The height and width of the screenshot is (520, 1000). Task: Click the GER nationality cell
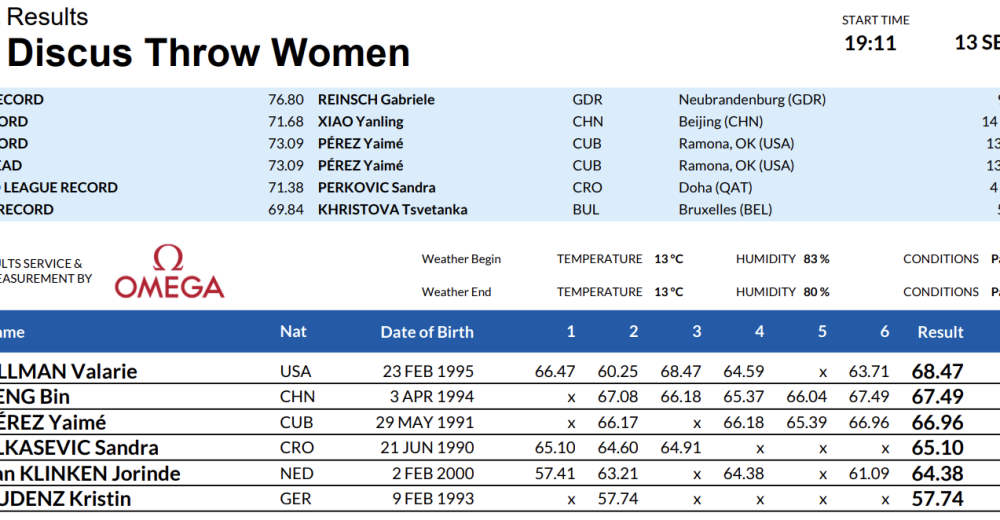click(x=296, y=499)
